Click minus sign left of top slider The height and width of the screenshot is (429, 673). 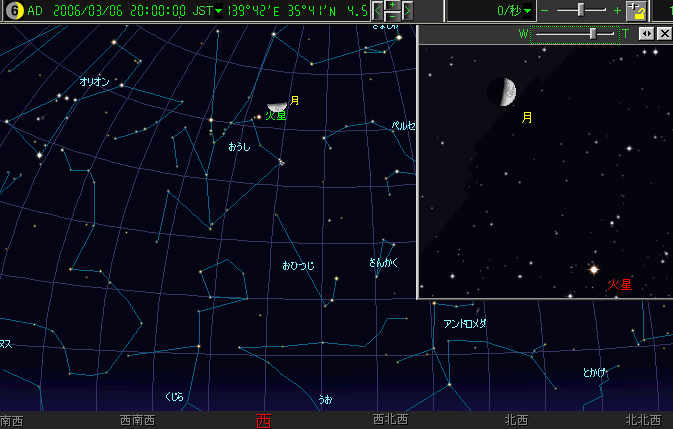(x=545, y=11)
